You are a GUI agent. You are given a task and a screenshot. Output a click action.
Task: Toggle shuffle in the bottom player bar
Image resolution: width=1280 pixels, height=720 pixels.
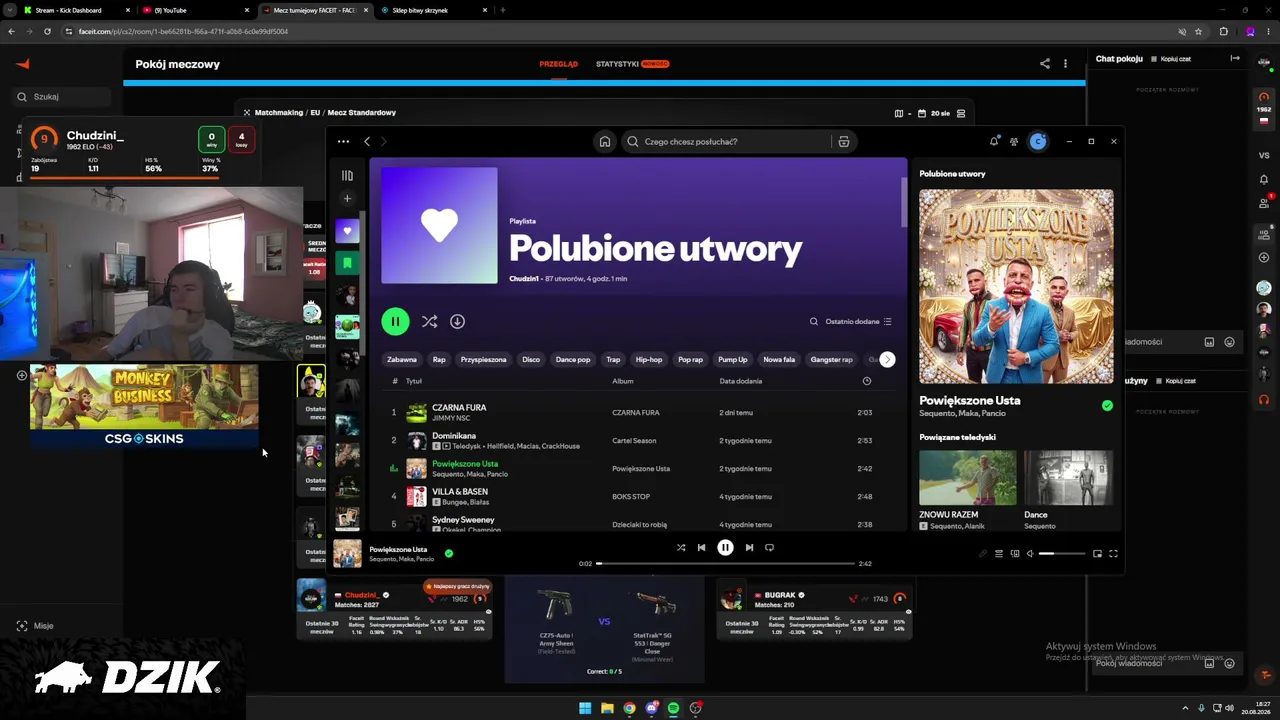coord(681,548)
